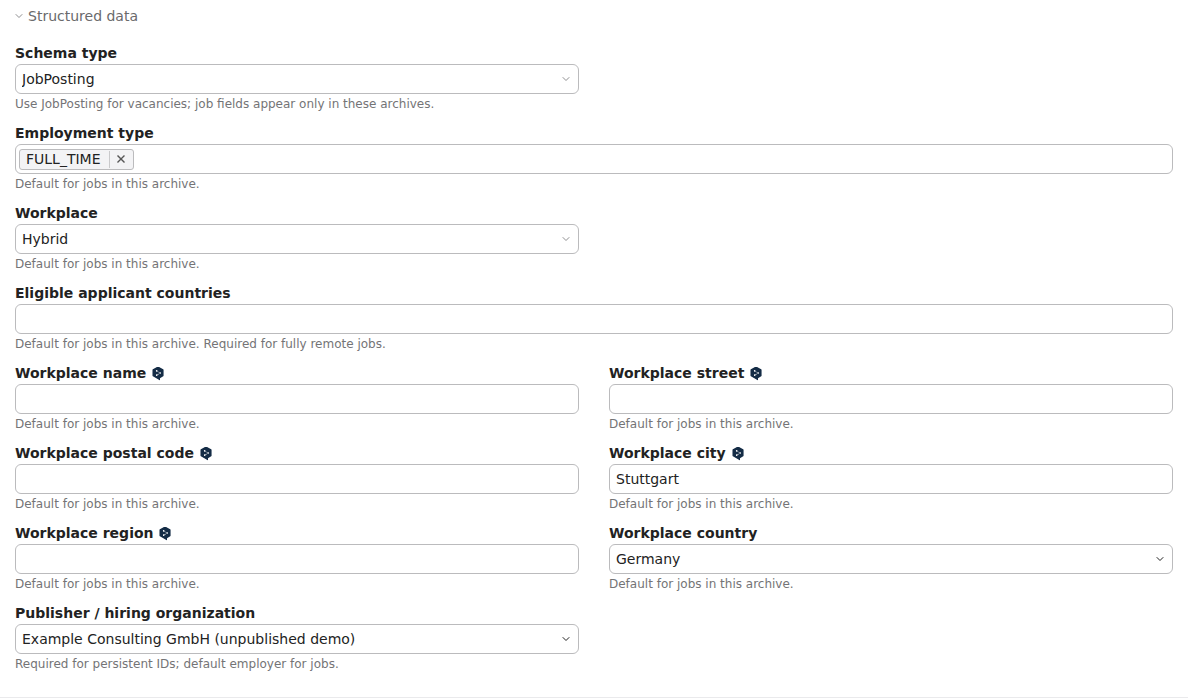The width and height of the screenshot is (1188, 698).
Task: Remove the FULL_TIME employment type tag
Action: coord(120,159)
